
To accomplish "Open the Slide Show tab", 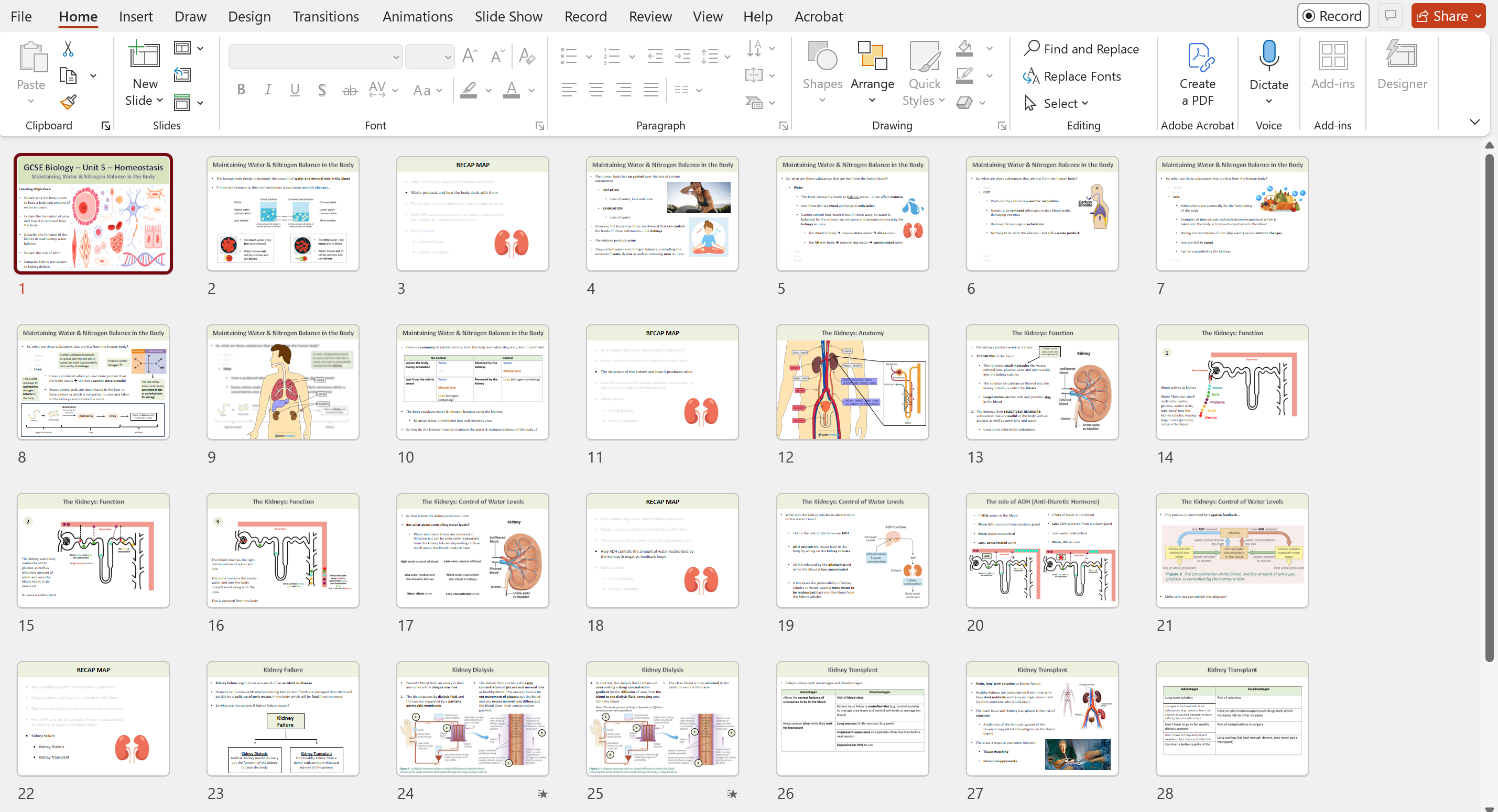I will (x=508, y=16).
